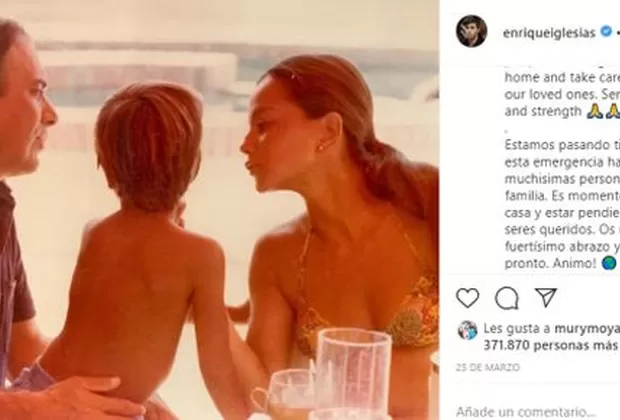Like the post with the heart icon
Image resolution: width=620 pixels, height=420 pixels.
click(x=467, y=297)
